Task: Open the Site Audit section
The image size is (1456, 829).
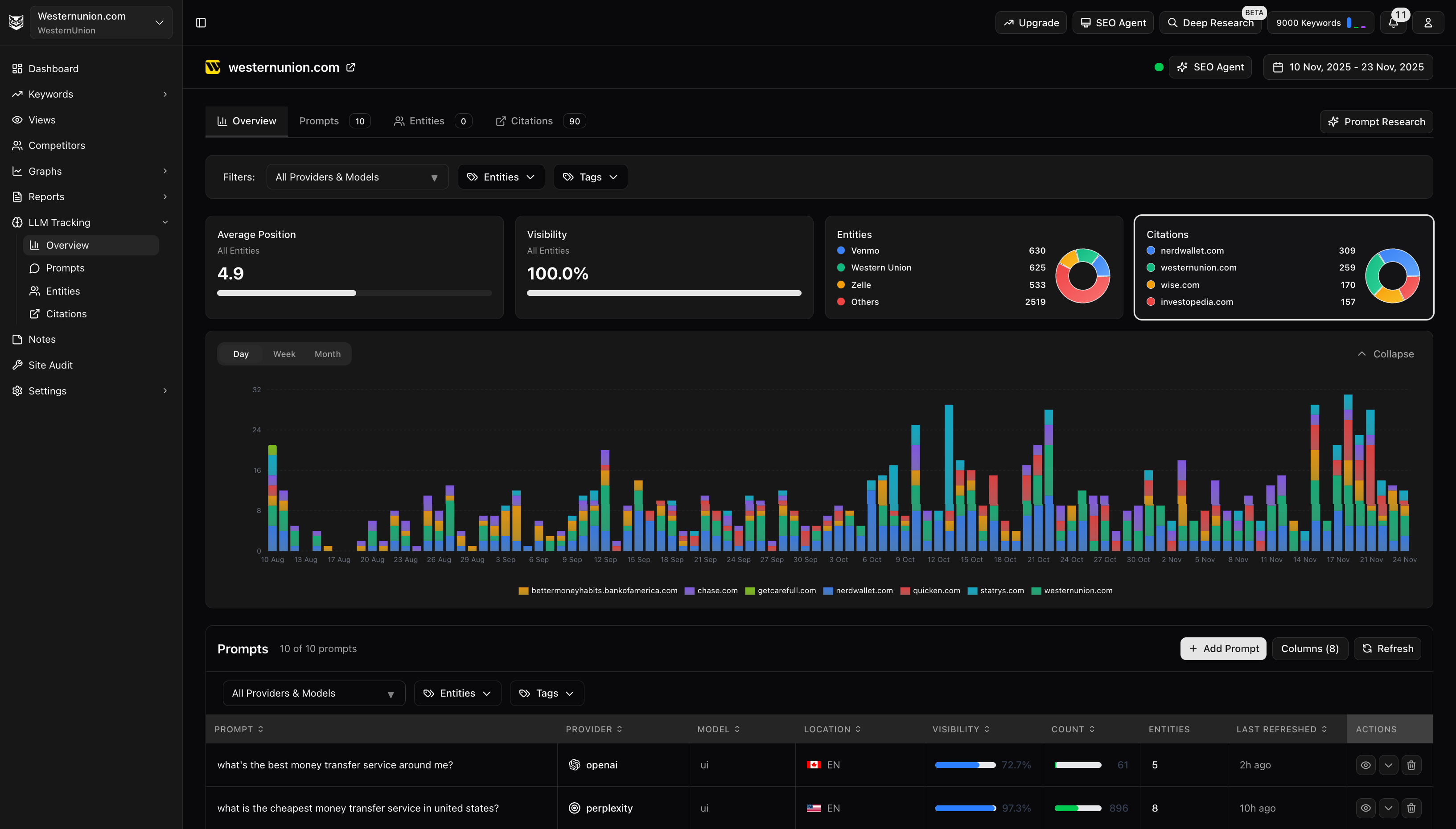Action: (x=50, y=365)
